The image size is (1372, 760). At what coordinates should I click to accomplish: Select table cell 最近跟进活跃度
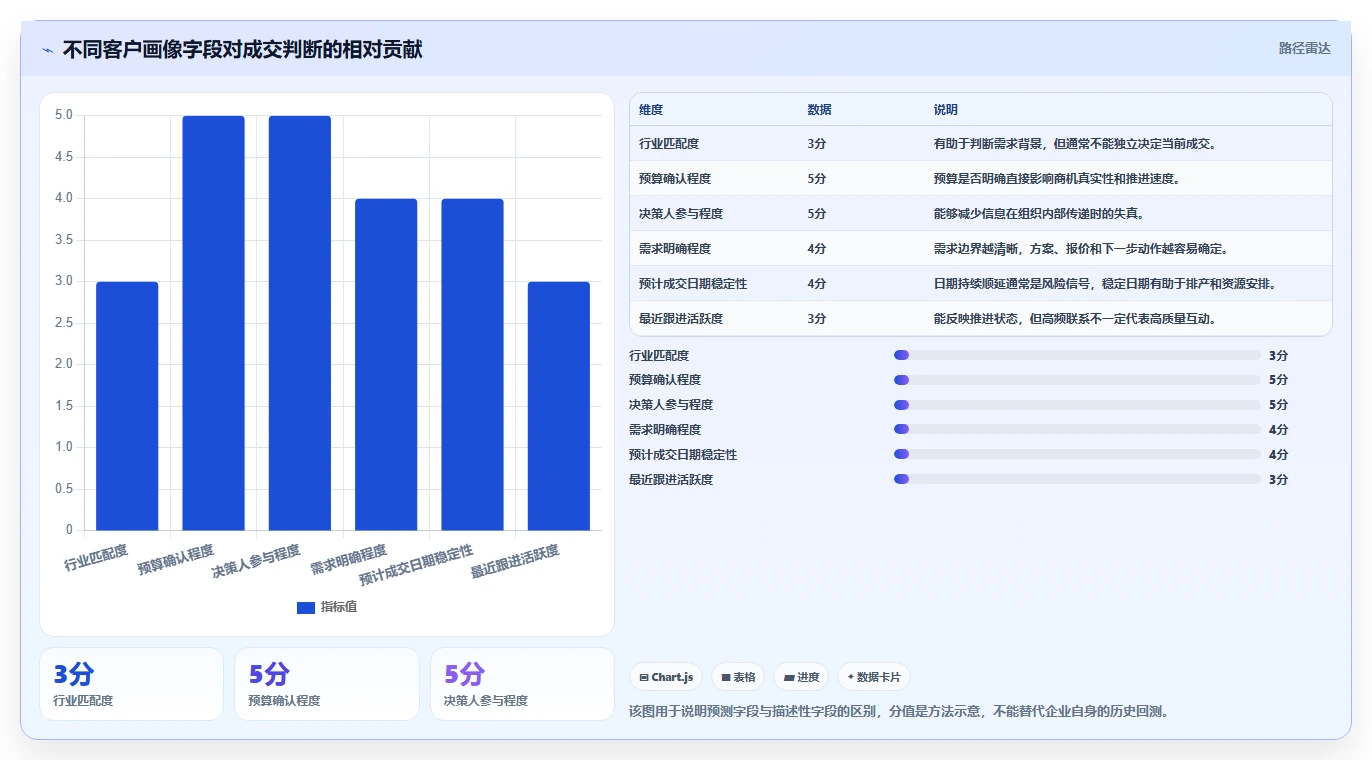(681, 319)
